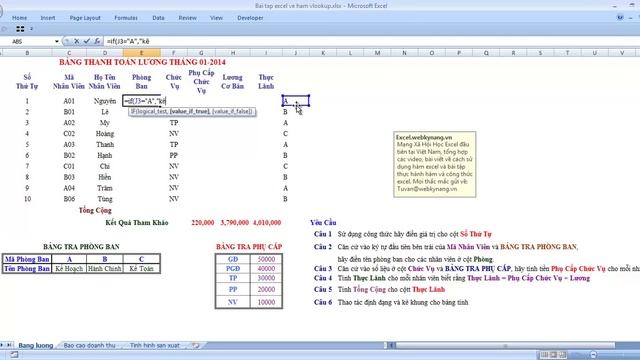The height and width of the screenshot is (360, 640).
Task: Click the Mã Phòng Ban header cell
Action: pyautogui.click(x=27, y=259)
